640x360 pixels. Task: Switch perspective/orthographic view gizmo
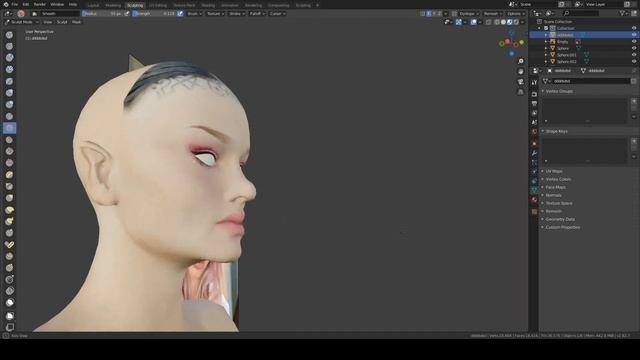click(x=520, y=92)
